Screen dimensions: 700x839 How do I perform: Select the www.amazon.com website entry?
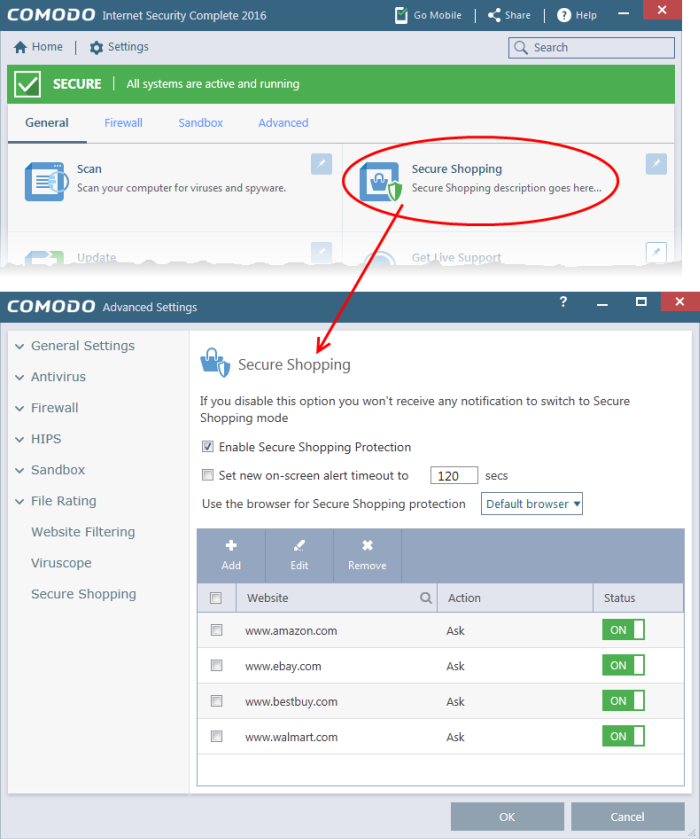[x=291, y=631]
